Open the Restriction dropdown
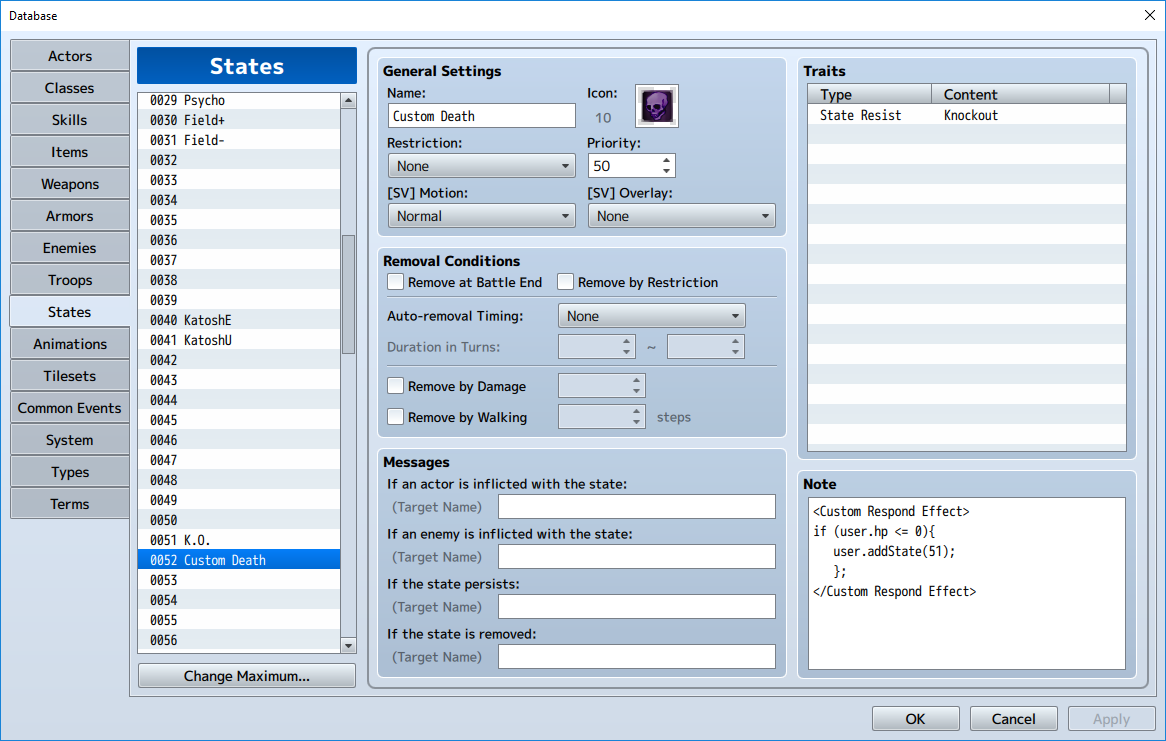The height and width of the screenshot is (741, 1166). [x=481, y=166]
